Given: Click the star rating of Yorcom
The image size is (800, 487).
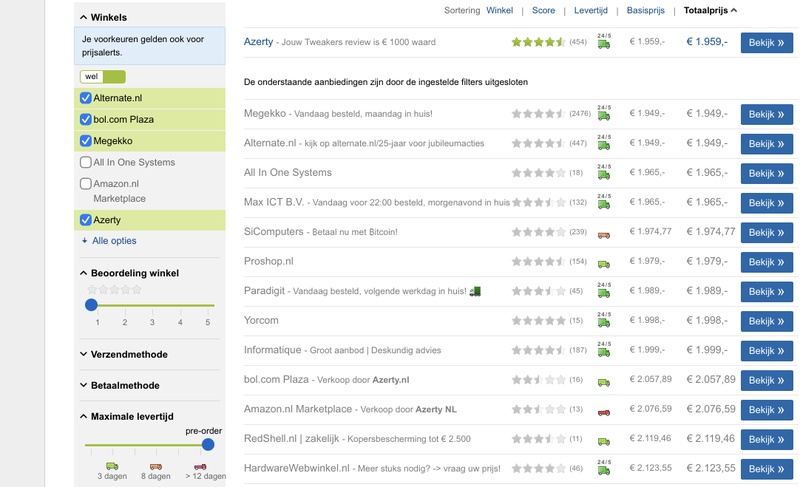Looking at the screenshot, I should [x=539, y=320].
